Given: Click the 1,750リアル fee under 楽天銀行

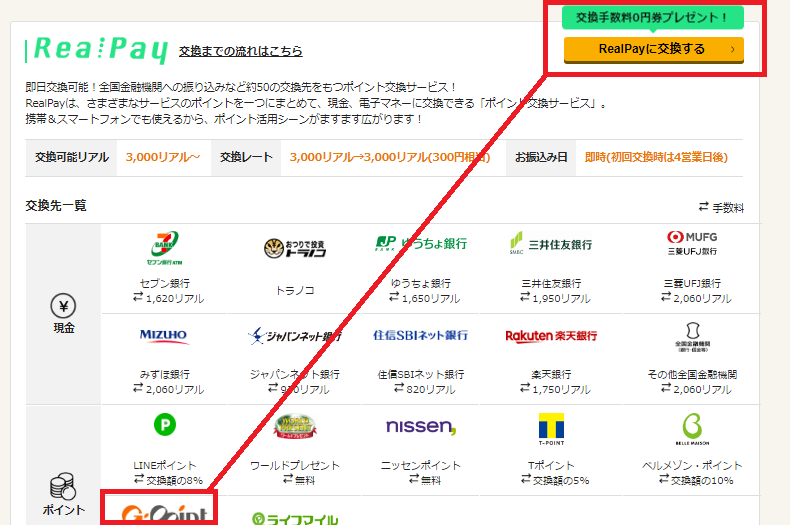Looking at the screenshot, I should [561, 389].
